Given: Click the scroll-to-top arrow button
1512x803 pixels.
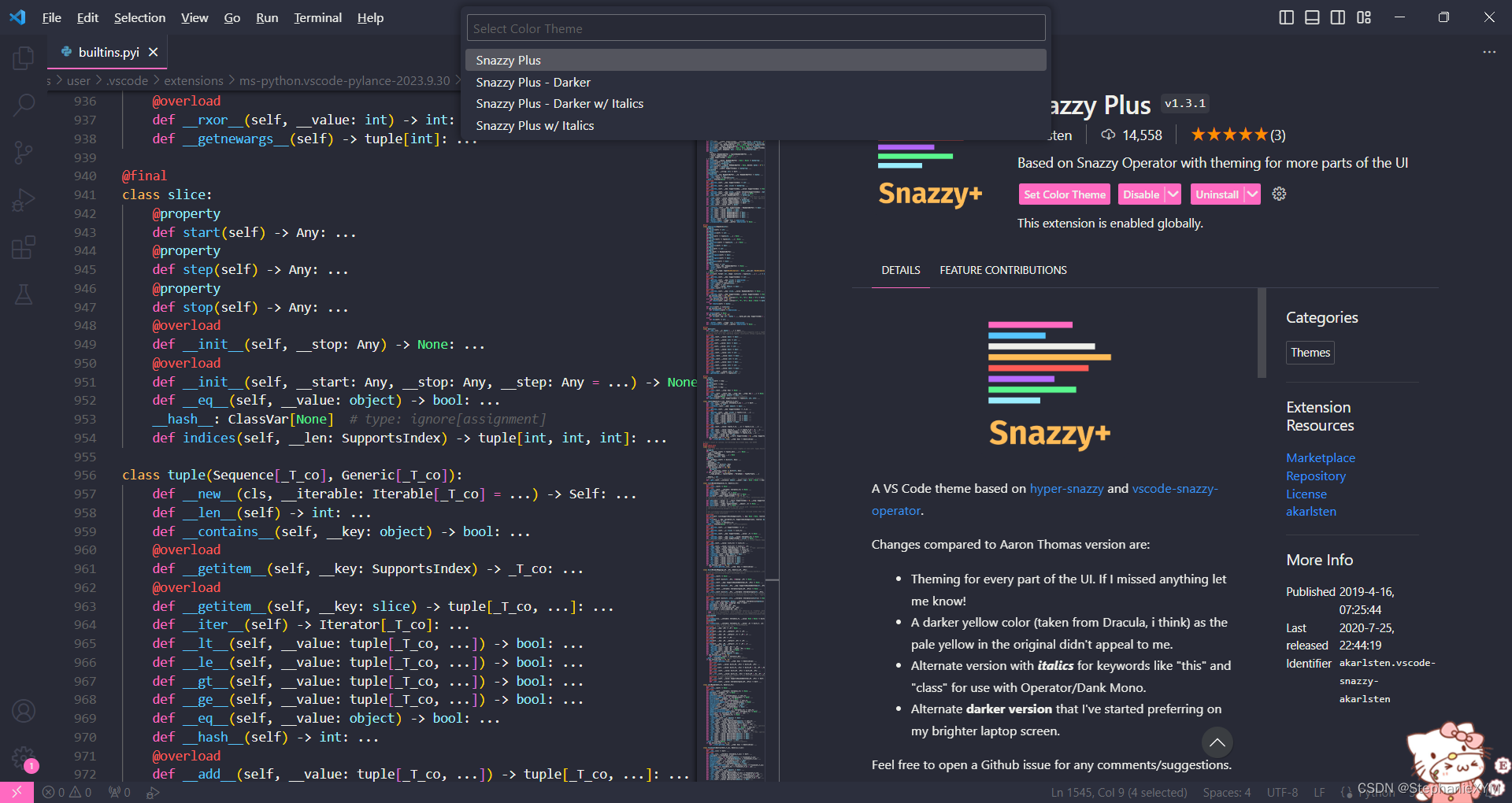Looking at the screenshot, I should point(1217,742).
